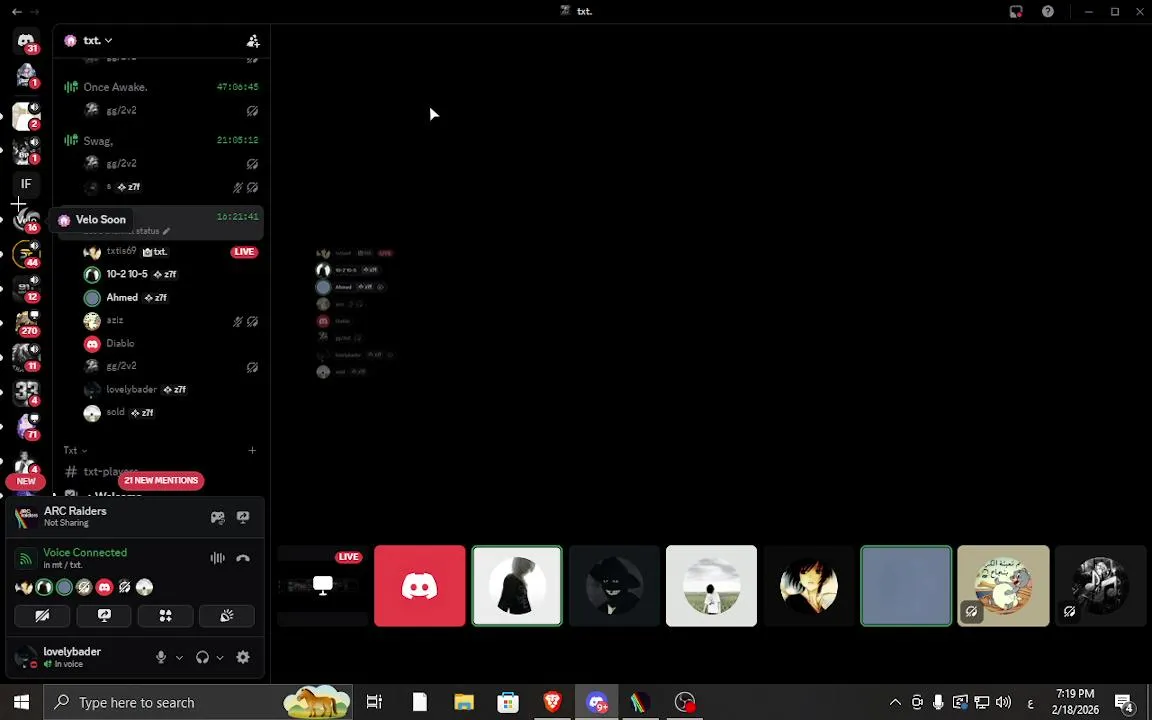Open the Soundboard button
1152x720 pixels.
pyautogui.click(x=227, y=616)
